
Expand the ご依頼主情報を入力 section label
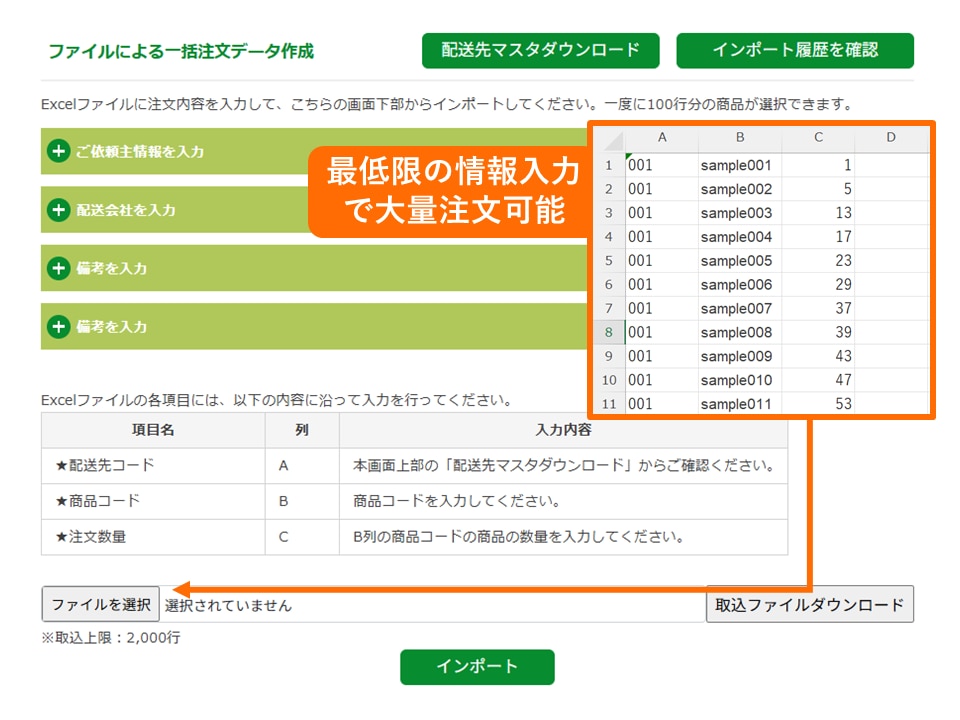click(x=140, y=152)
